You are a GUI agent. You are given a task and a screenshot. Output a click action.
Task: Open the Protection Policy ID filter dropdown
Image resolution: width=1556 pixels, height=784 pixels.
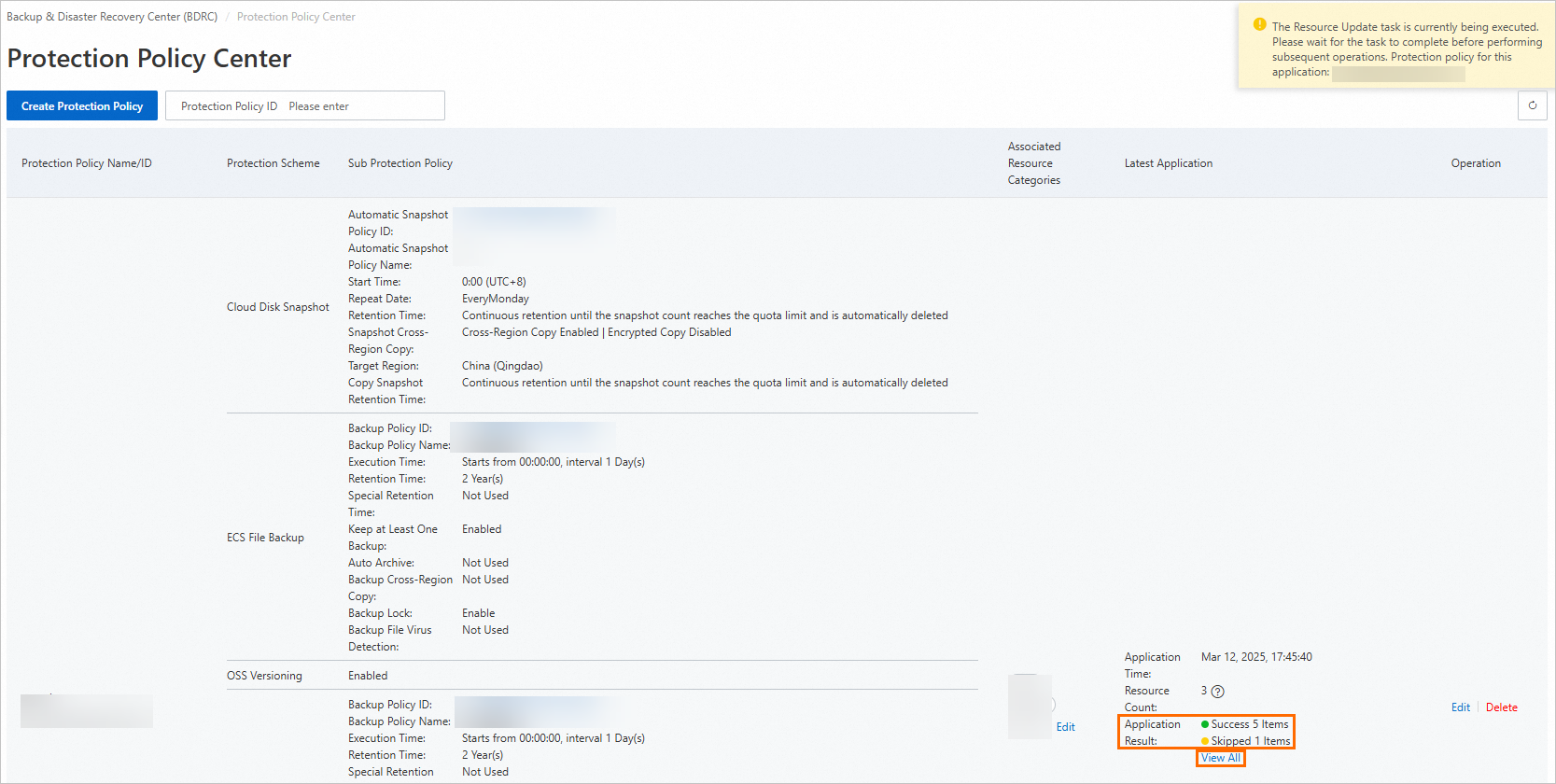(x=229, y=106)
